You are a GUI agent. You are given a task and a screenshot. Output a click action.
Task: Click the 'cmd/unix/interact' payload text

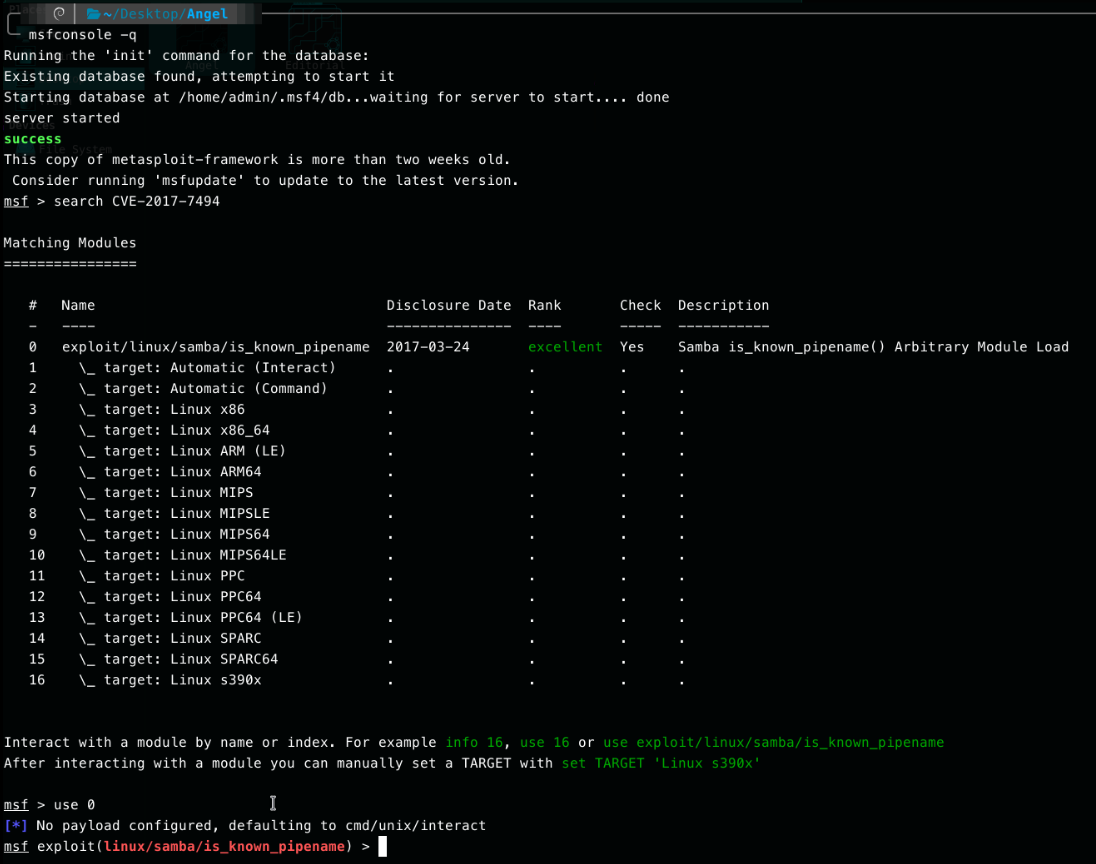pyautogui.click(x=415, y=826)
